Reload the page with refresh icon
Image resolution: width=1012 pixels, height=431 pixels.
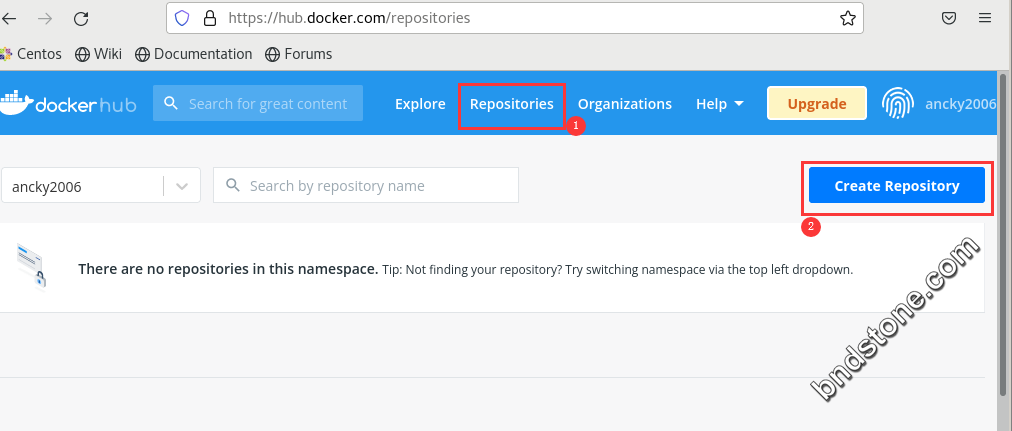[x=81, y=18]
